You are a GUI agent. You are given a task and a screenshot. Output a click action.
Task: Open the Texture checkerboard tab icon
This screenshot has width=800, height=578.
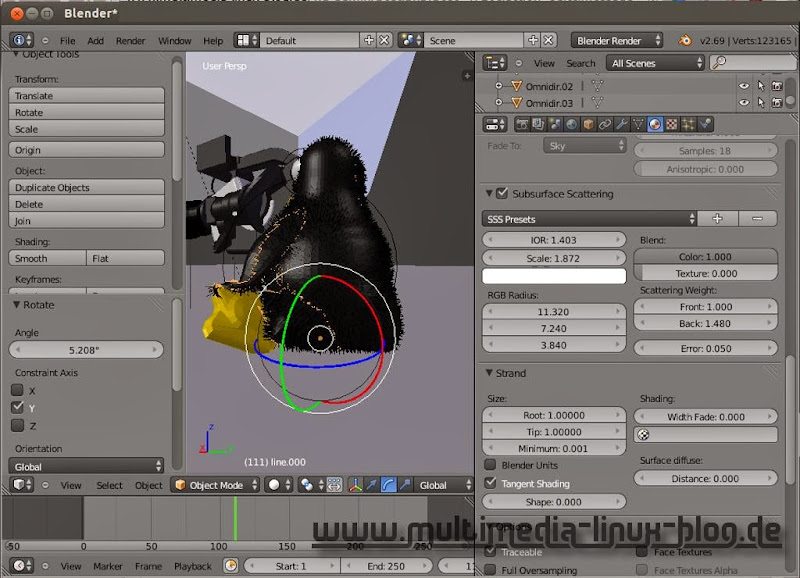click(x=672, y=124)
